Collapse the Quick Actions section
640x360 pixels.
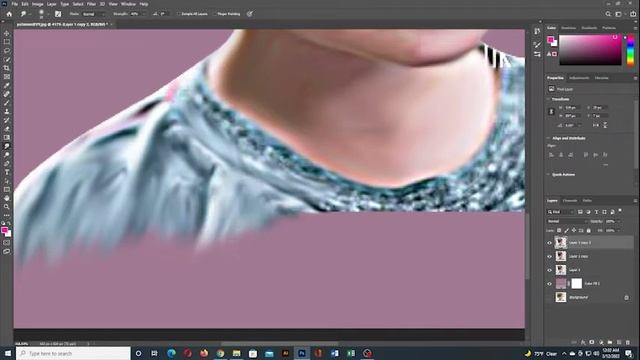(548, 175)
